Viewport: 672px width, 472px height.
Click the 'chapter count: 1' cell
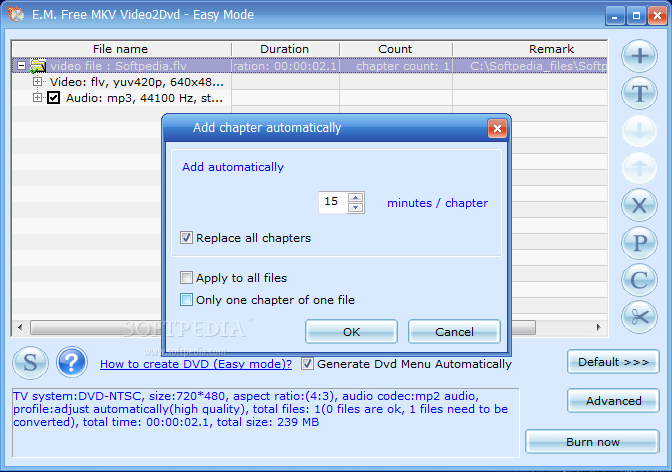[x=396, y=66]
